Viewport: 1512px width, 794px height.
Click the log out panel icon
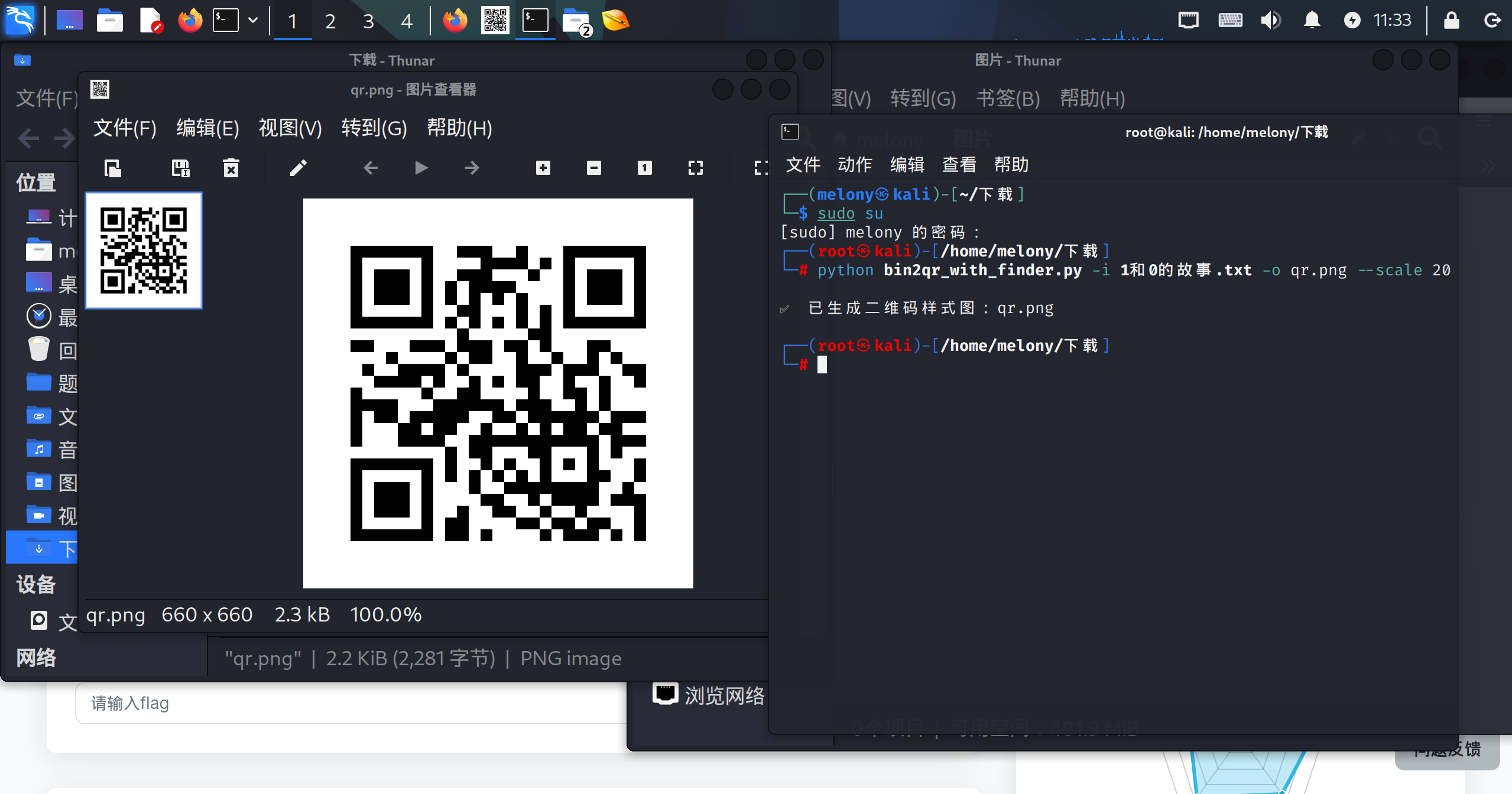pos(1492,21)
